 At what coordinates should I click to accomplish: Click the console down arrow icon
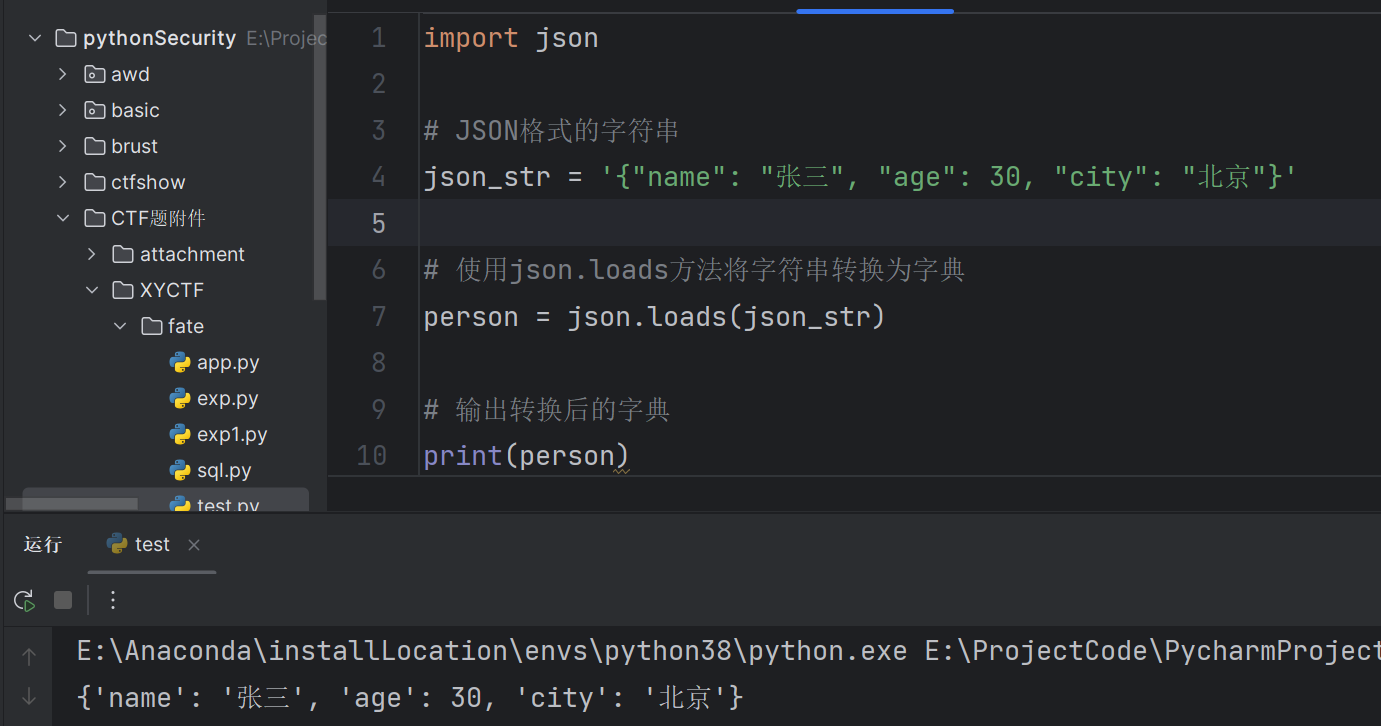pos(29,697)
